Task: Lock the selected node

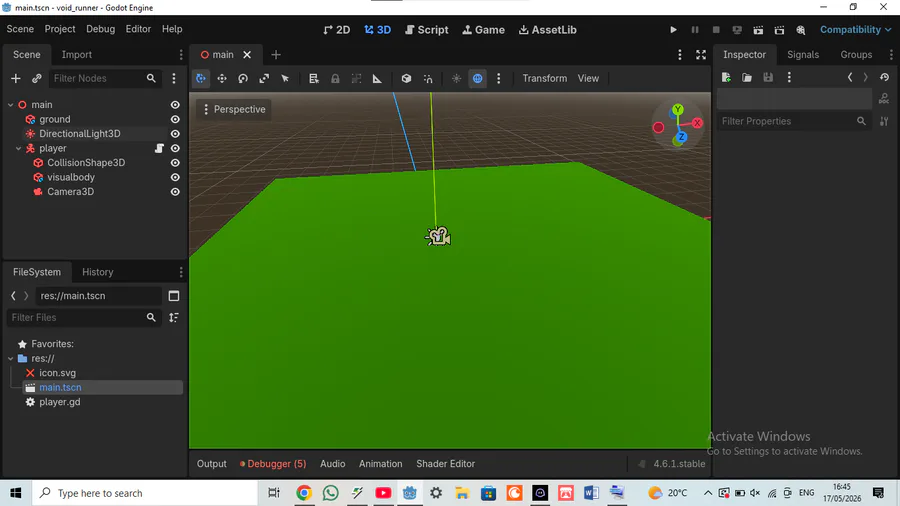Action: point(335,79)
